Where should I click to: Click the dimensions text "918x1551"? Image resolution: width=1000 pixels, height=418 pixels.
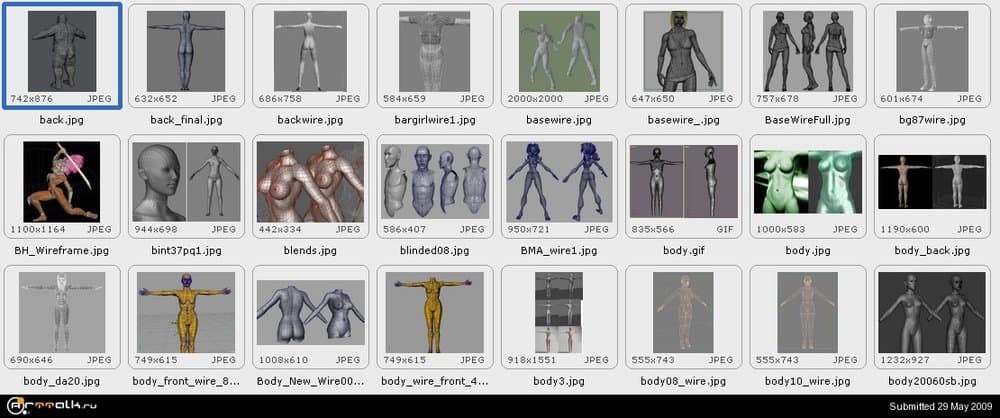click(x=532, y=360)
